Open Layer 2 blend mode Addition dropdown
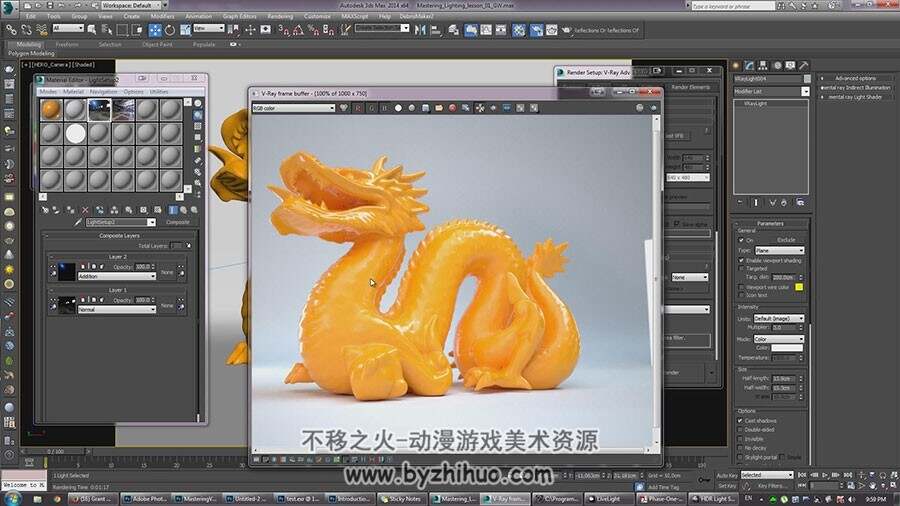Image resolution: width=900 pixels, height=506 pixels. tap(117, 277)
